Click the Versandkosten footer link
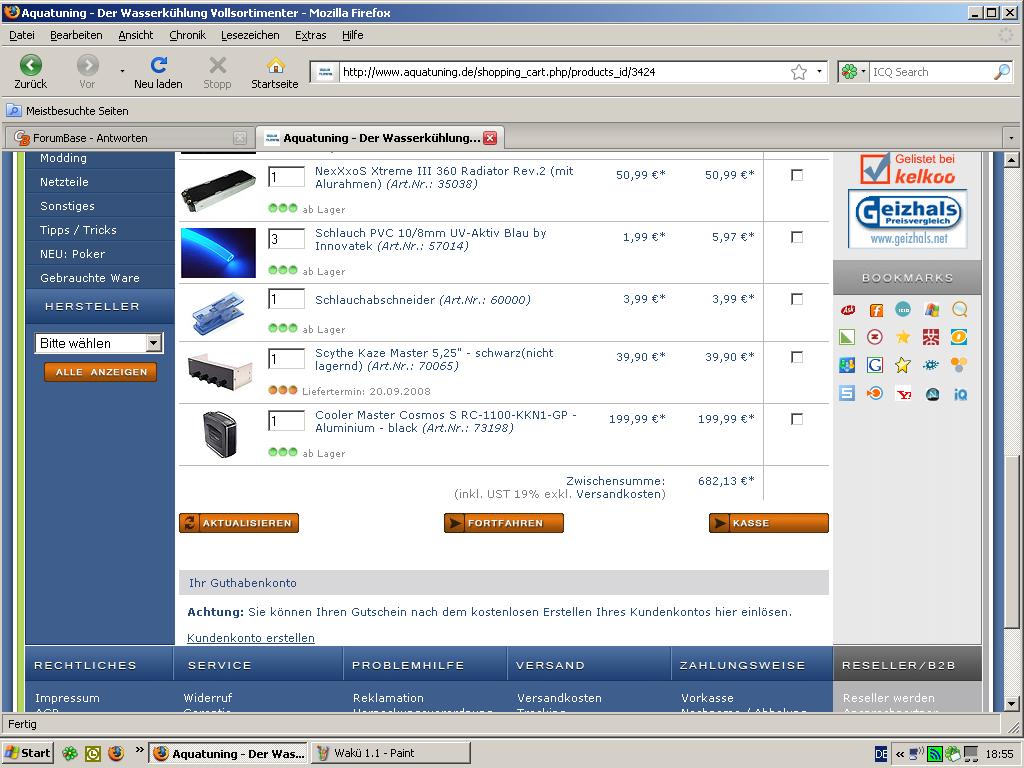 tap(560, 698)
